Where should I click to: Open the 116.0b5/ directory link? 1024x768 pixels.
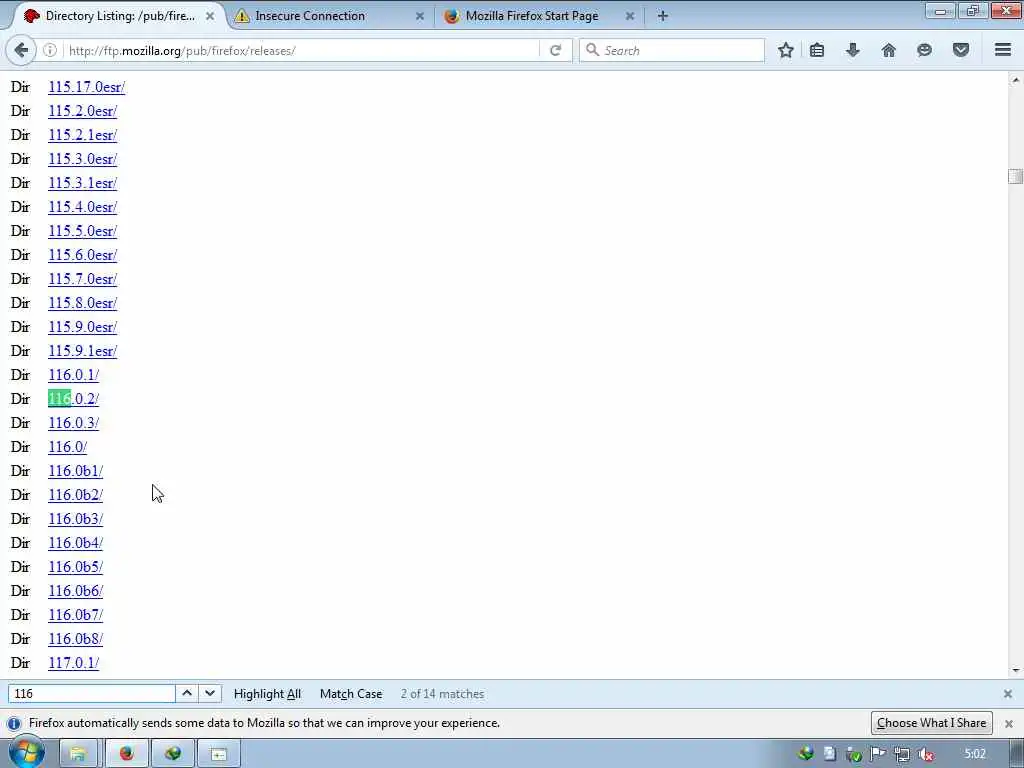point(75,567)
